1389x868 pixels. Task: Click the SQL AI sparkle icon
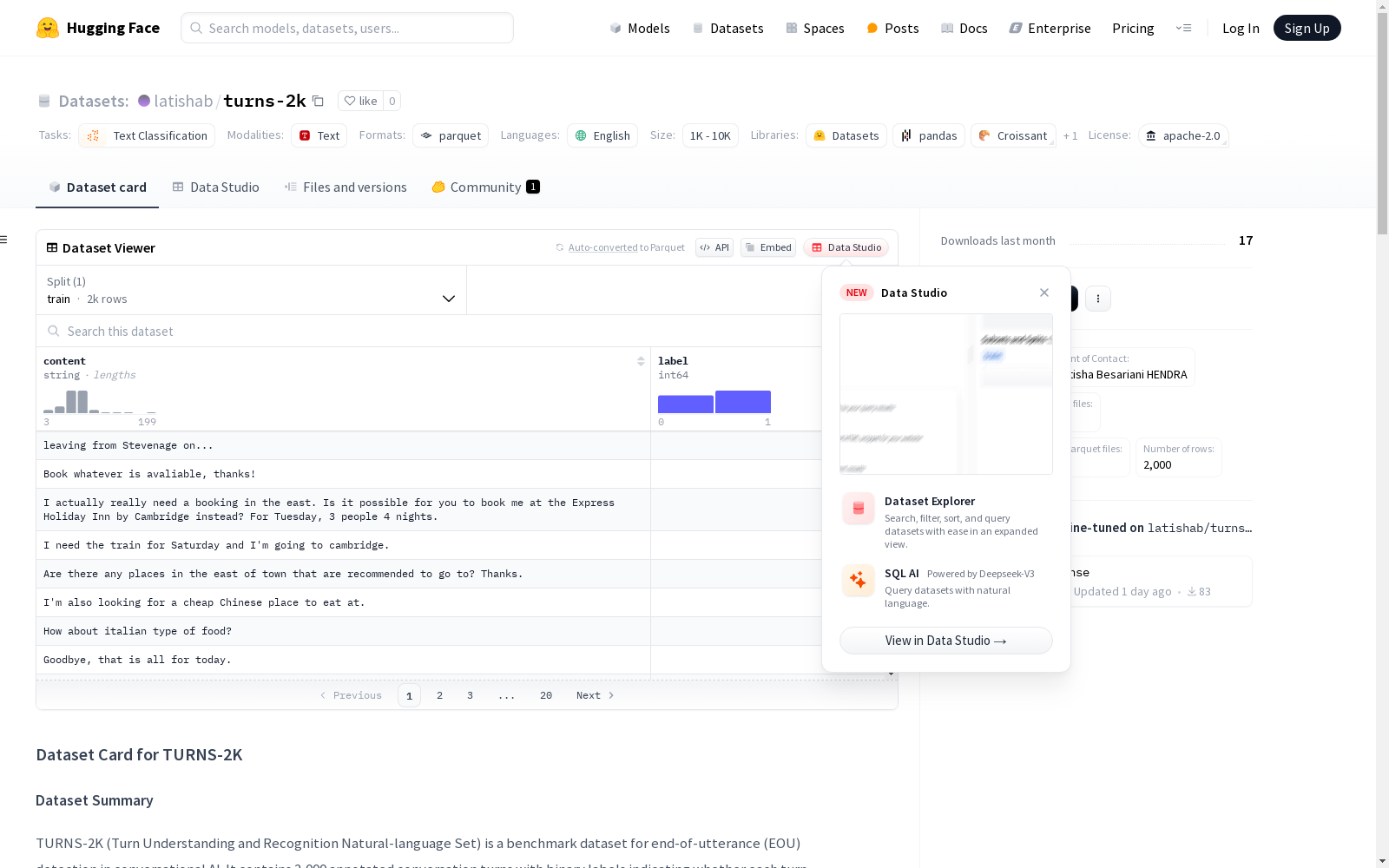[858, 580]
